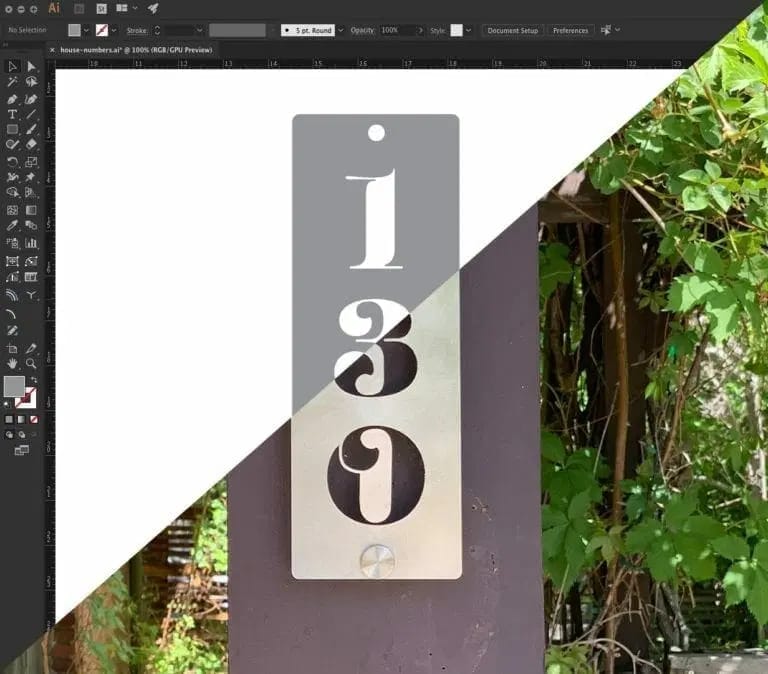Select the Zoom magnifier tool

(31, 364)
